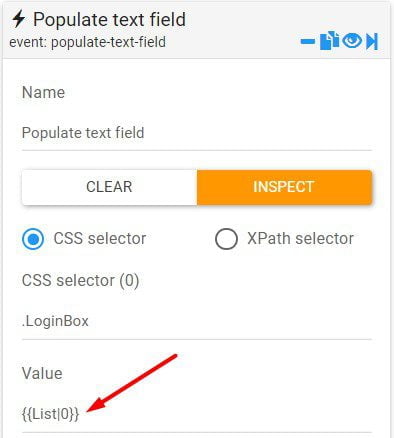
Task: Click the orange INSPECT button
Action: pos(284,187)
